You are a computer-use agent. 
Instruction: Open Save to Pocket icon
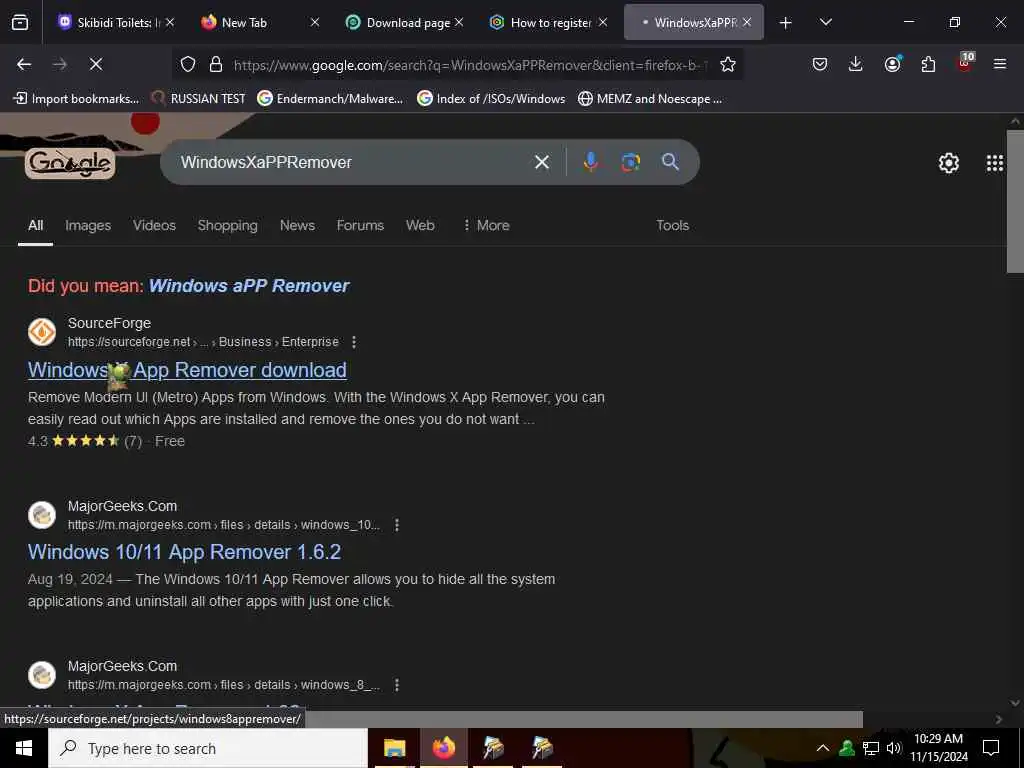pos(820,64)
